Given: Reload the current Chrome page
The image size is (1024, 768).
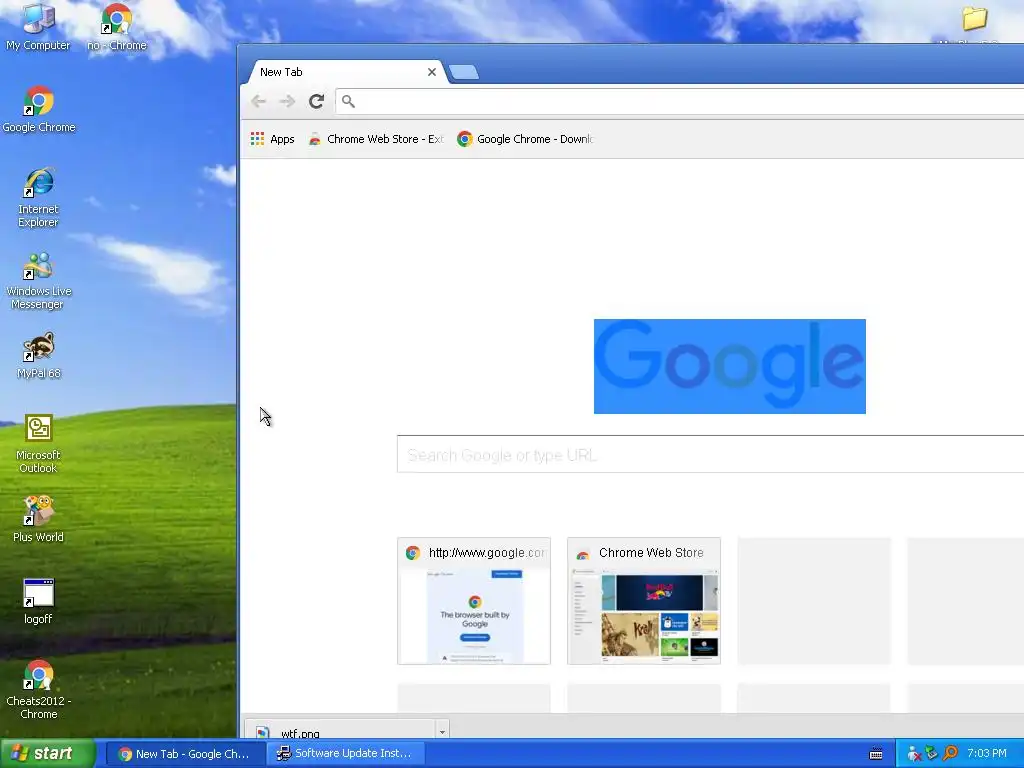Looking at the screenshot, I should click(x=317, y=101).
